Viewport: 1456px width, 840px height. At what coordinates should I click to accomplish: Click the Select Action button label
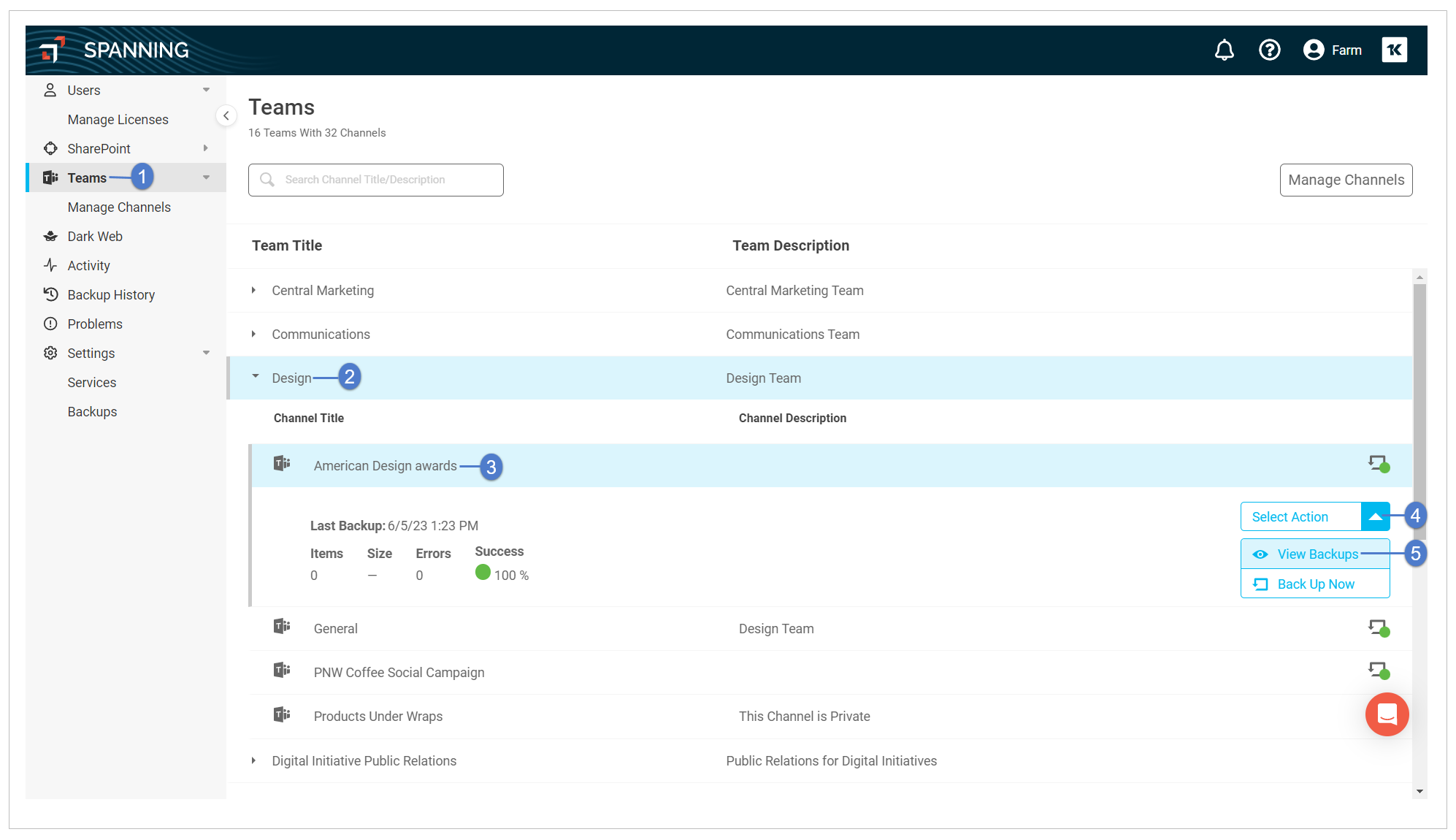click(1290, 516)
